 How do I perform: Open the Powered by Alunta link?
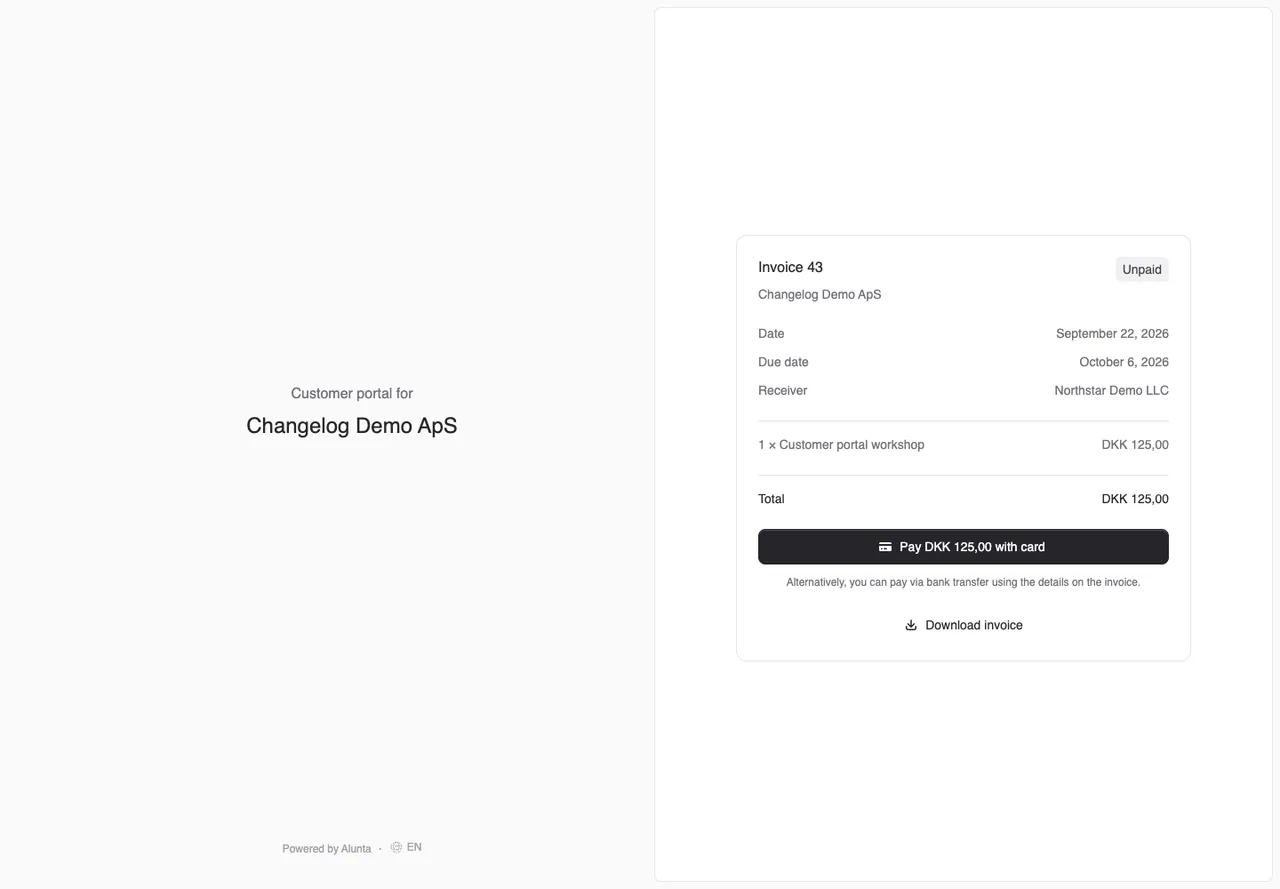tap(327, 849)
